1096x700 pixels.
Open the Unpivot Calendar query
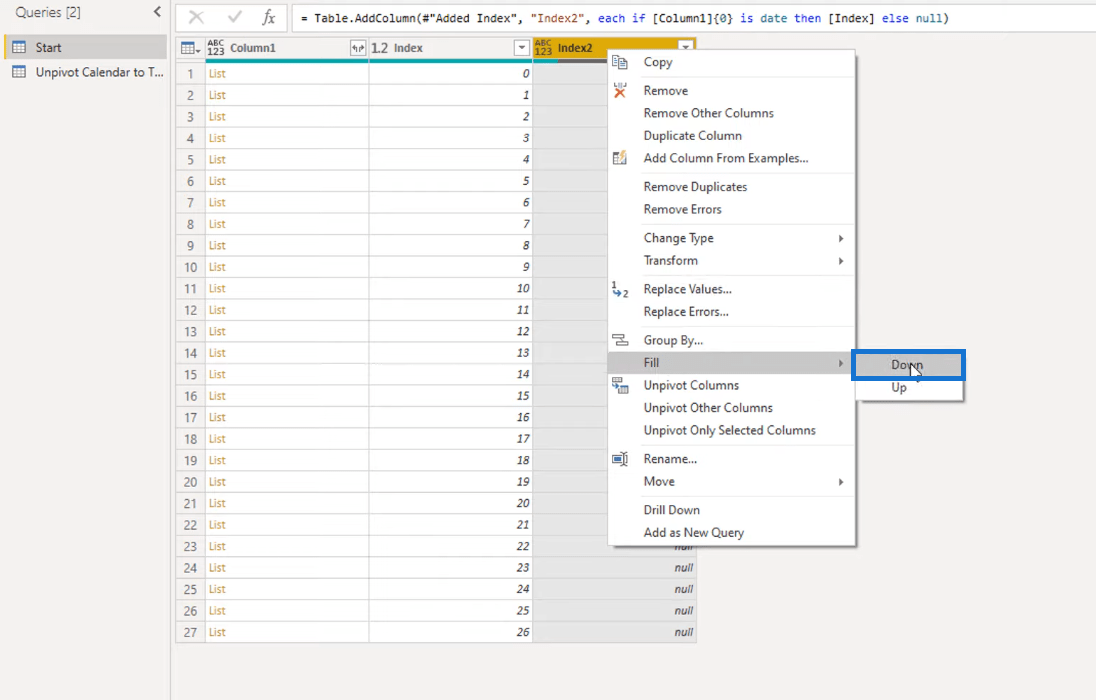[99, 72]
